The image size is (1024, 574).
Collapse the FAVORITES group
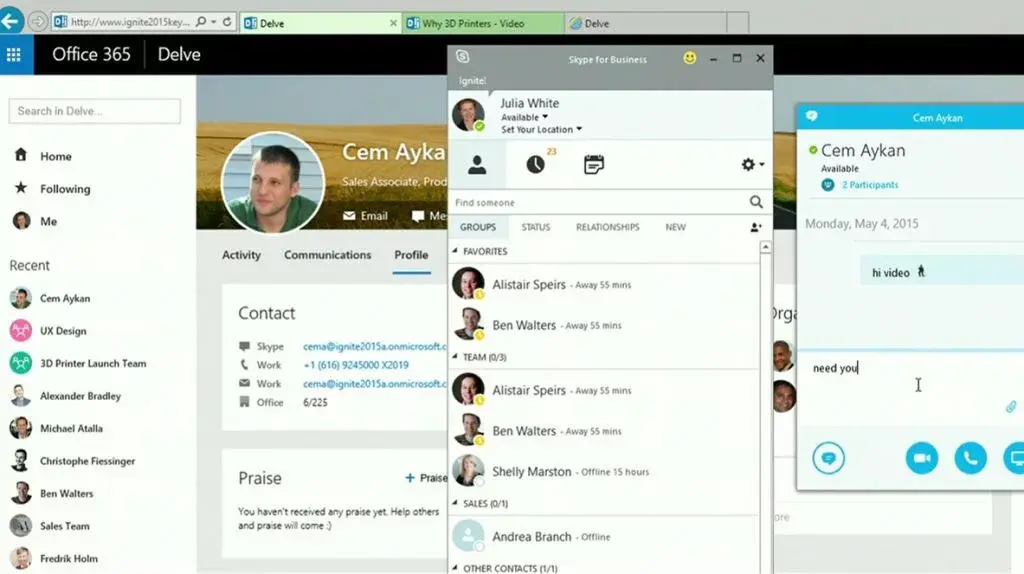coord(455,251)
